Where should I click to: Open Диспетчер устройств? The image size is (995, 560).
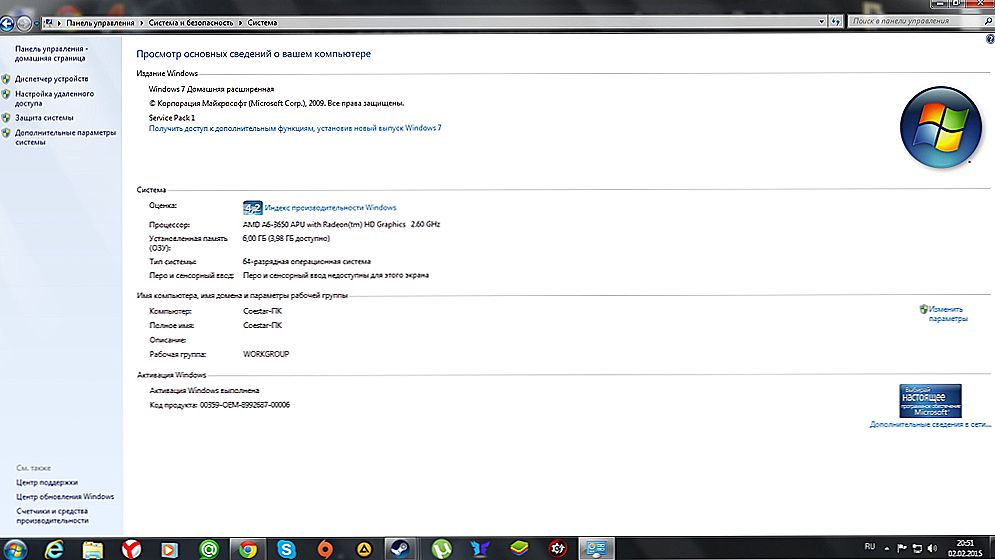coord(51,79)
